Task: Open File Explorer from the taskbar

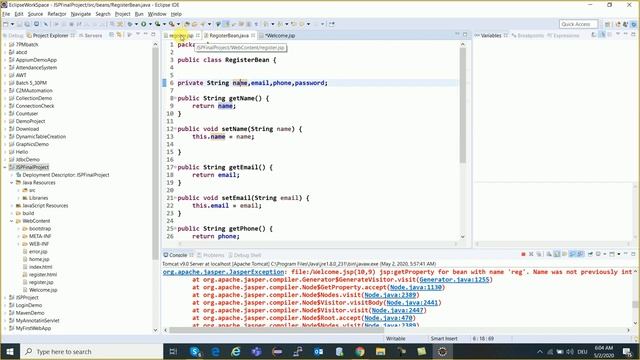Action: tap(380, 351)
